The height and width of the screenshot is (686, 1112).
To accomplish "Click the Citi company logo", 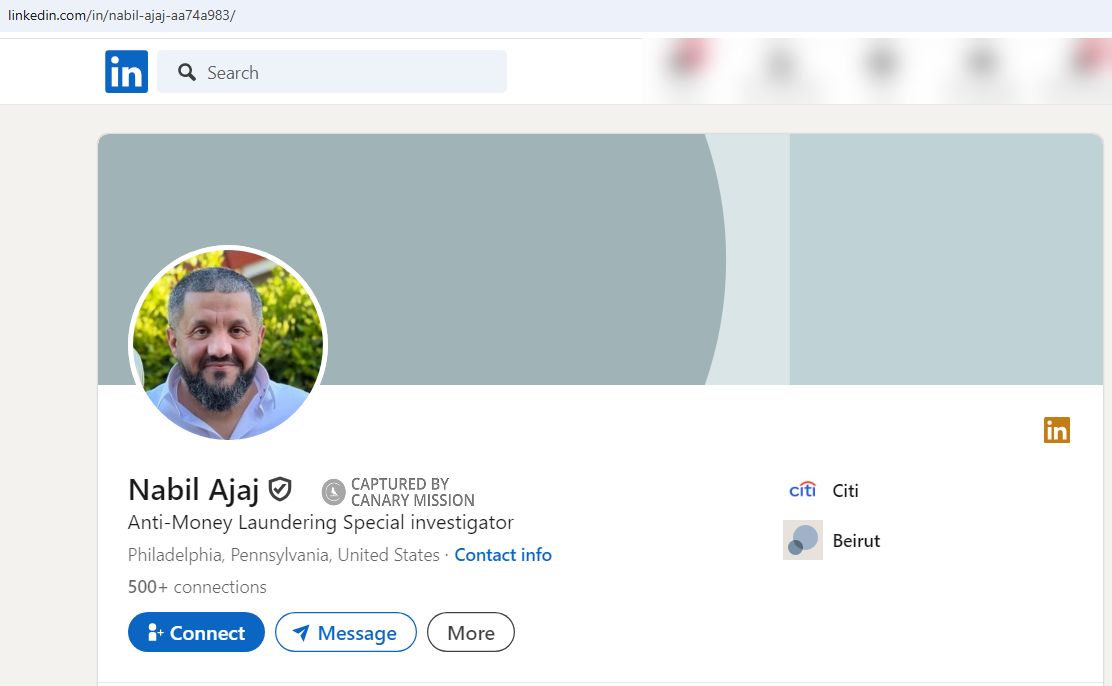I will 803,489.
